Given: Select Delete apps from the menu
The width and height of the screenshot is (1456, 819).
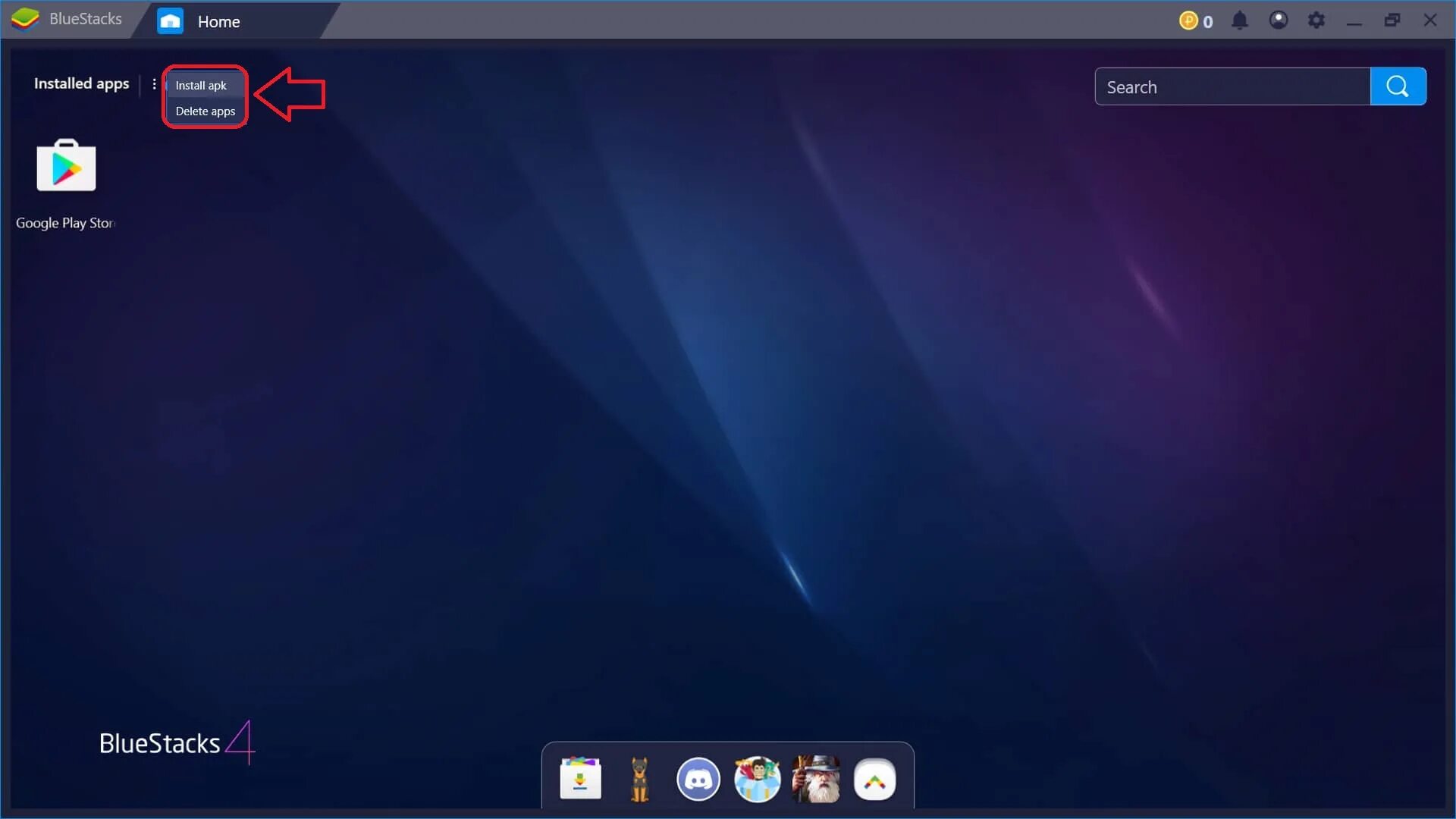Looking at the screenshot, I should pos(205,111).
